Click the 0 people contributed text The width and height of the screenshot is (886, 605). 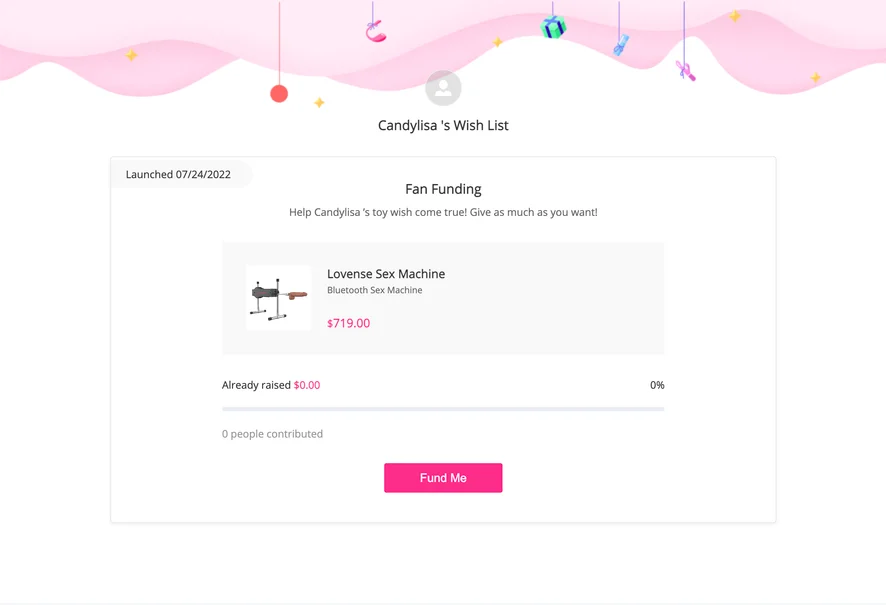click(x=272, y=434)
